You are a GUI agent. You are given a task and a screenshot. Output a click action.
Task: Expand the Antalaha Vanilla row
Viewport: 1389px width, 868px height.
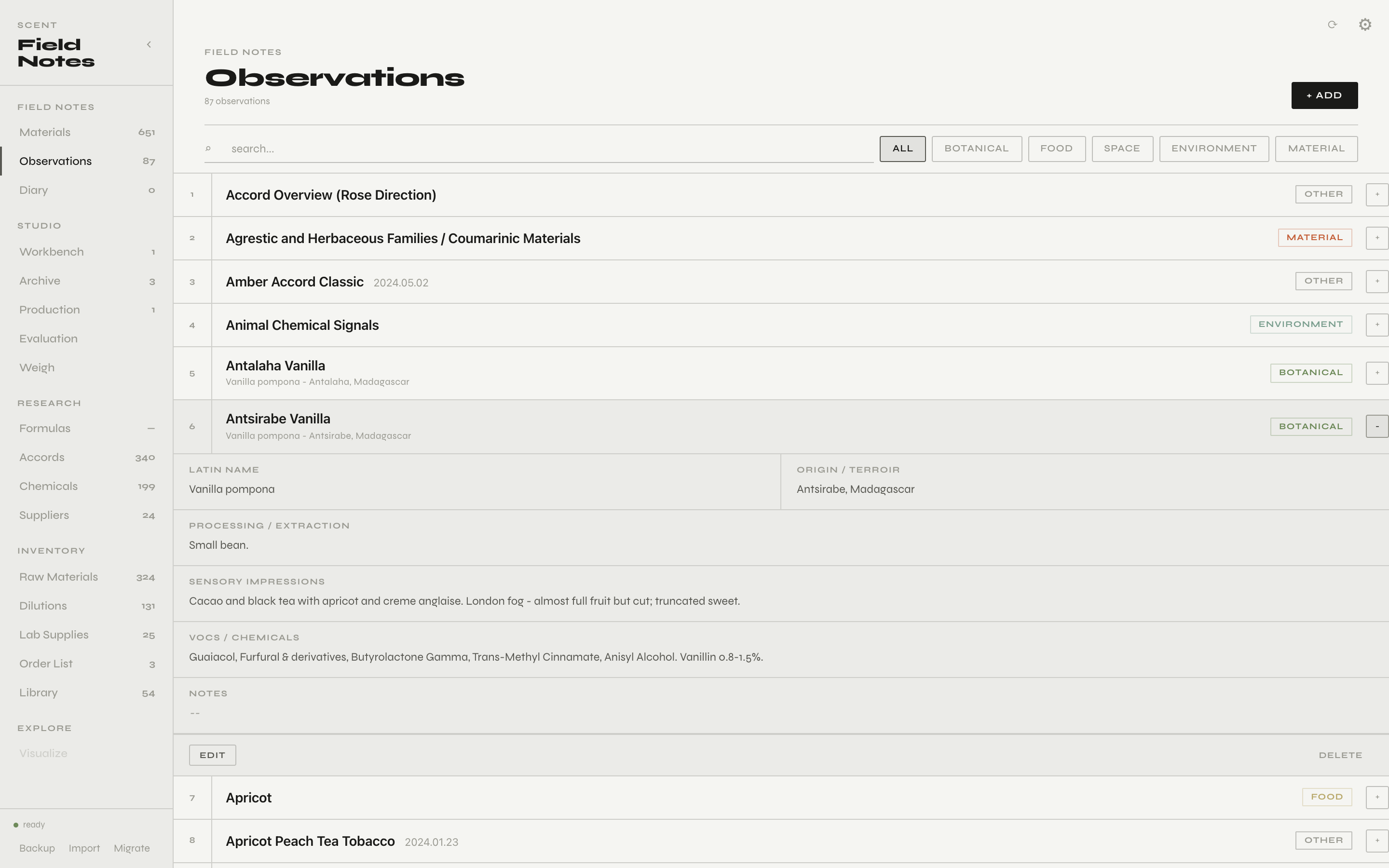click(x=1377, y=373)
